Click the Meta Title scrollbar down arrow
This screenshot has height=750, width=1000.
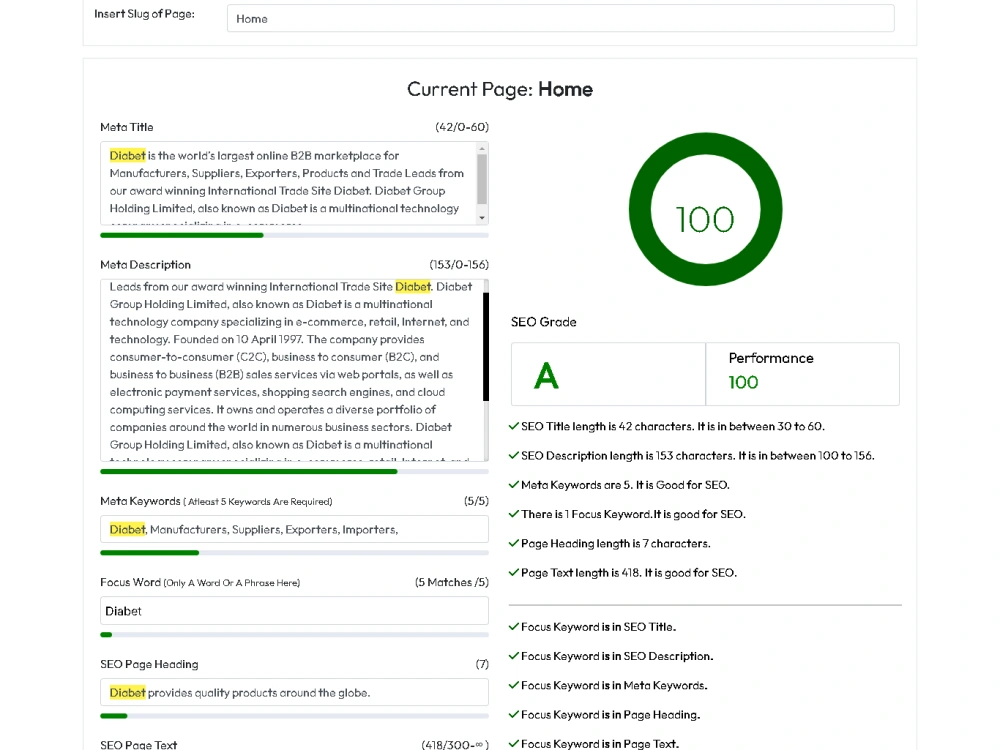pyautogui.click(x=482, y=217)
